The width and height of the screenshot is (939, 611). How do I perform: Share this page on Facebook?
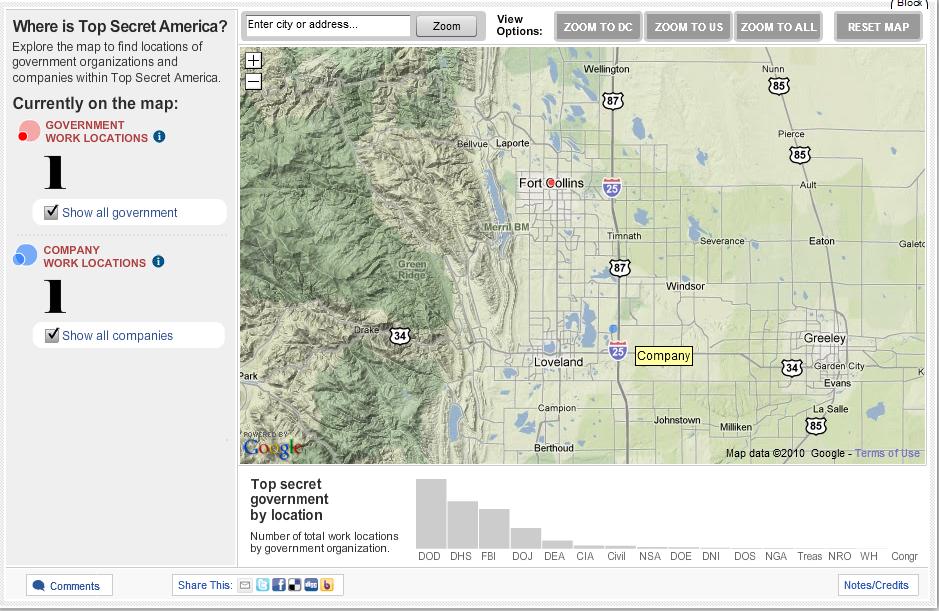279,585
